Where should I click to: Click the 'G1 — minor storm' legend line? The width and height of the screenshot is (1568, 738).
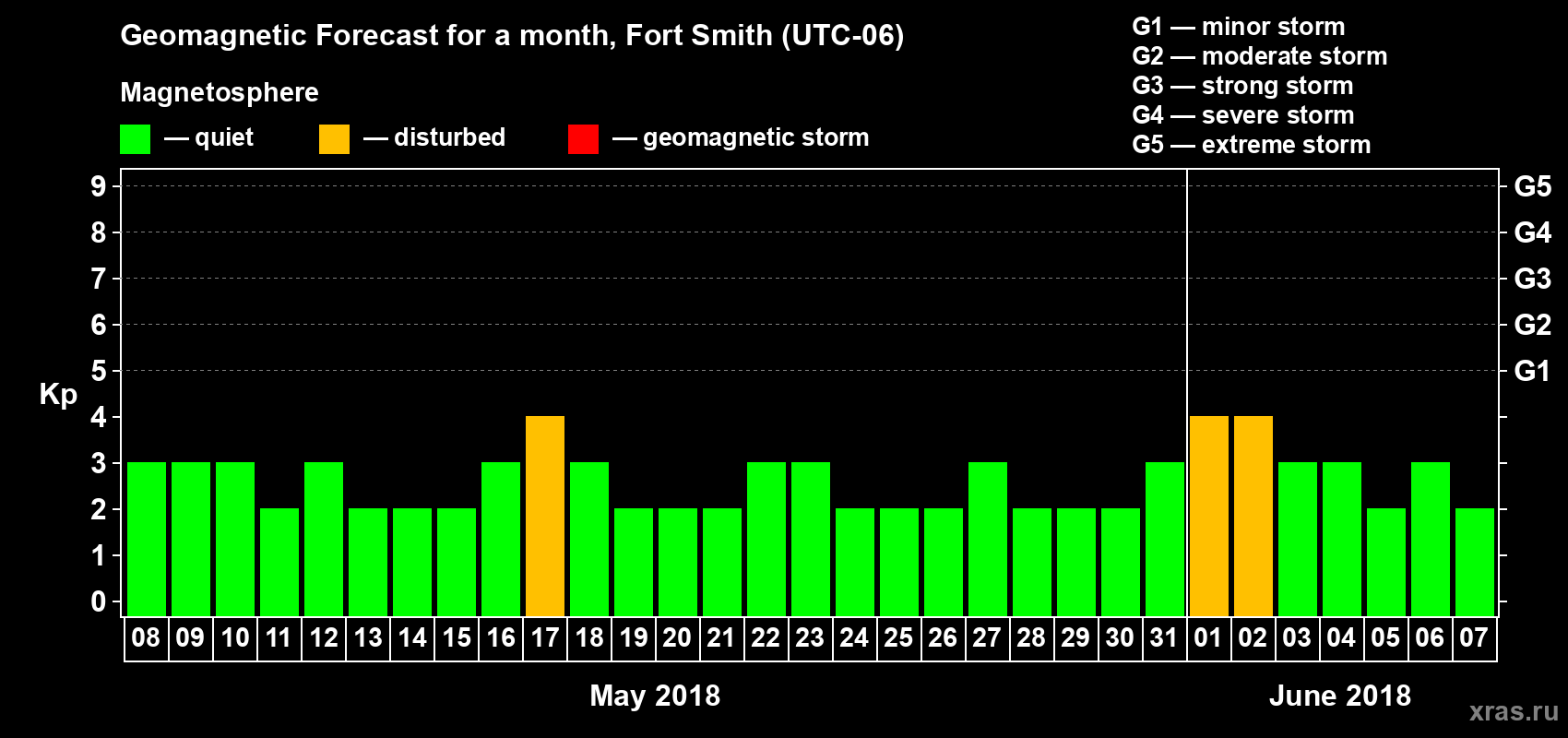coord(1239,27)
